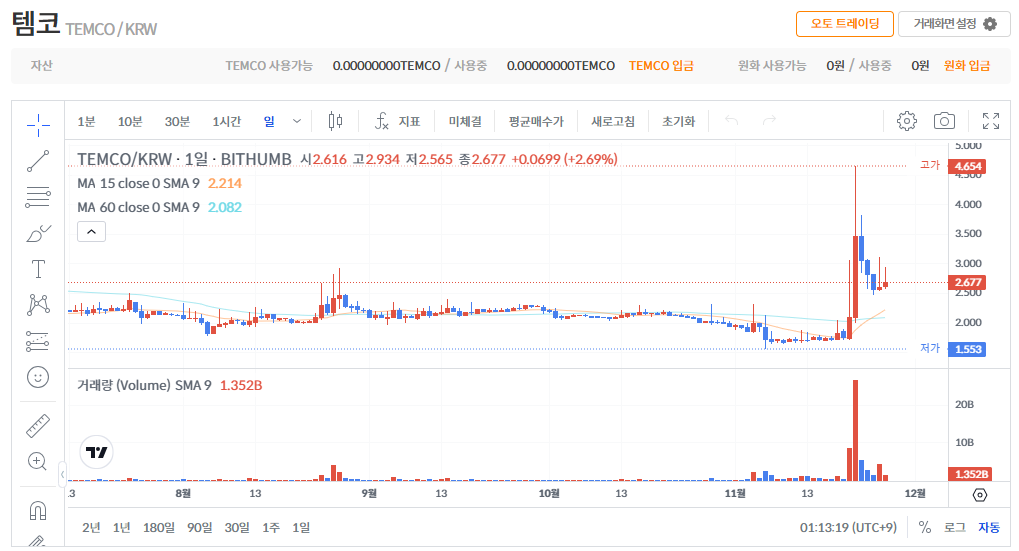Click the MA 60 close indicator legend
Image resolution: width=1019 pixels, height=551 pixels.
159,207
